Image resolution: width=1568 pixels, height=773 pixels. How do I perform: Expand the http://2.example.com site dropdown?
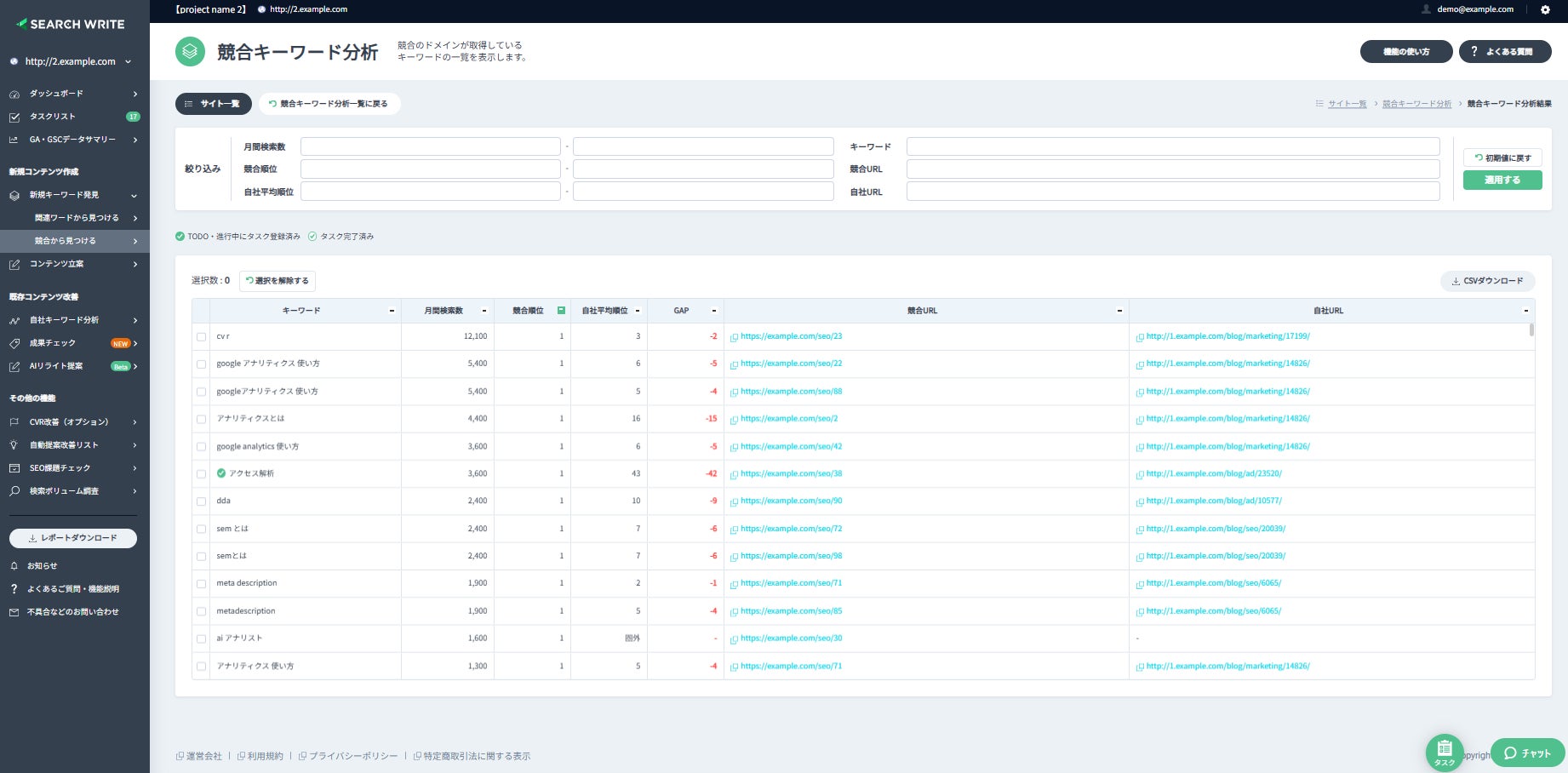[129, 61]
